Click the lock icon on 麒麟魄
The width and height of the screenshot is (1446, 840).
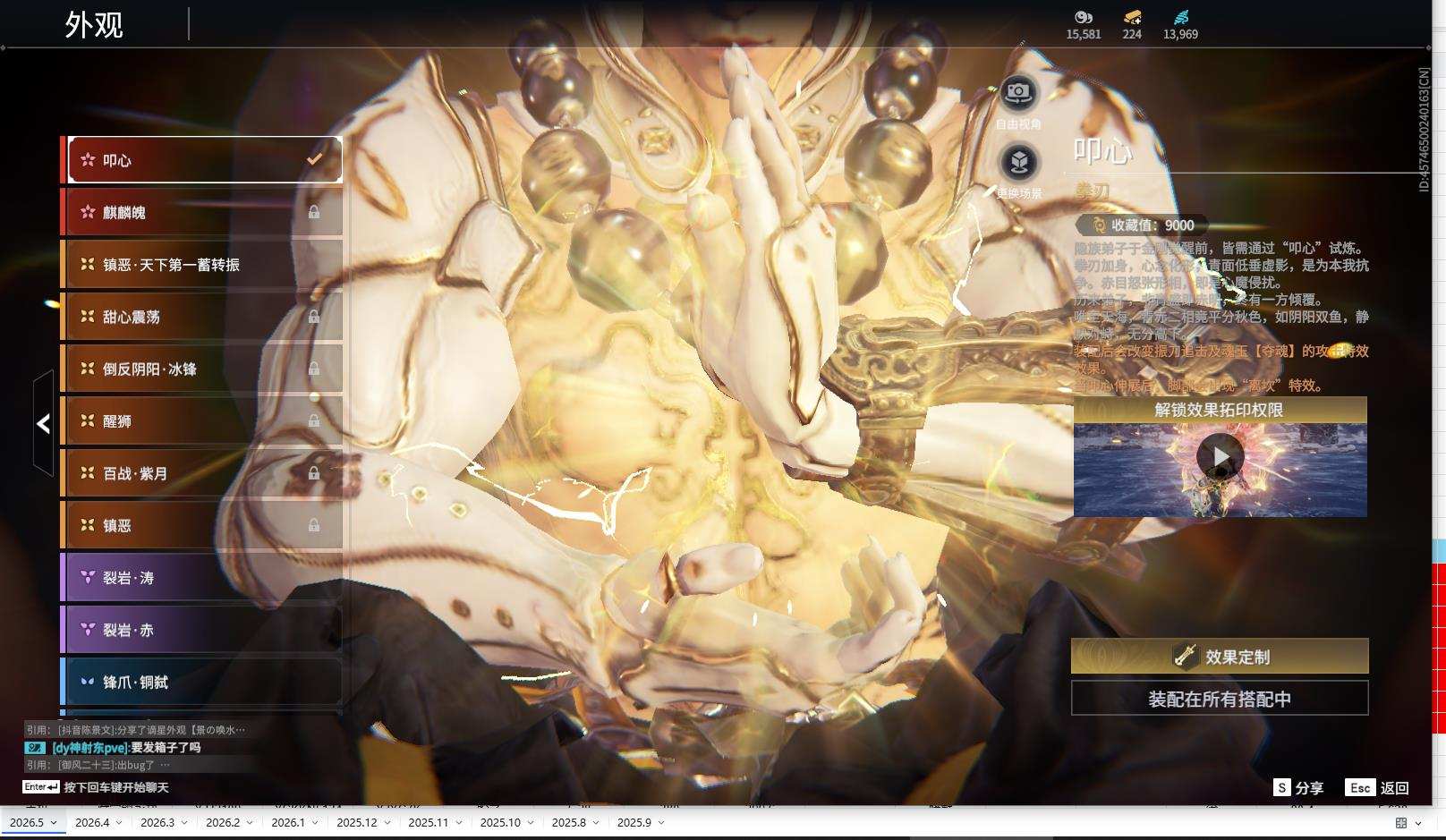pyautogui.click(x=314, y=212)
